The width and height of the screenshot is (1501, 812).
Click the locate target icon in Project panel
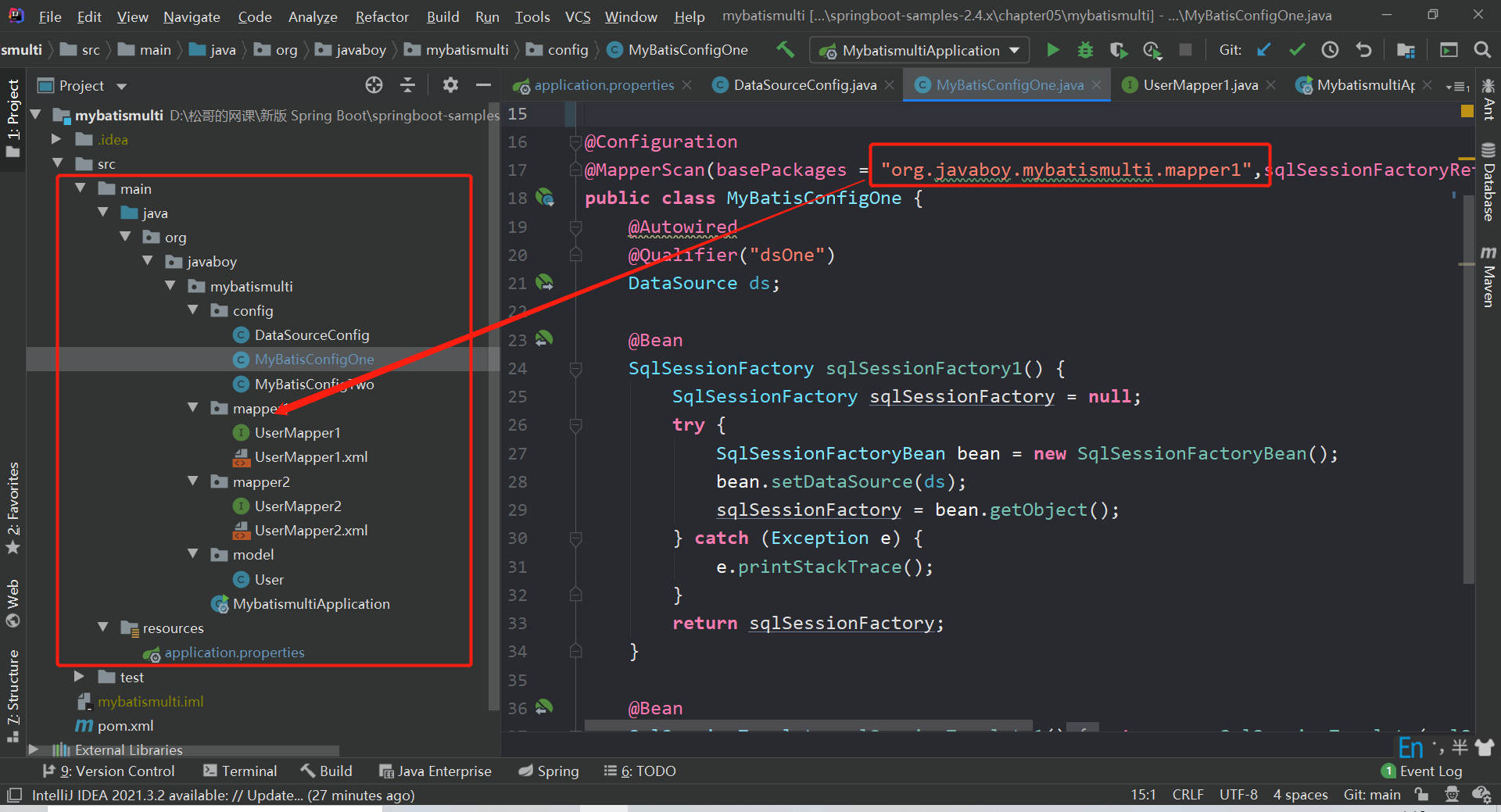coord(374,85)
